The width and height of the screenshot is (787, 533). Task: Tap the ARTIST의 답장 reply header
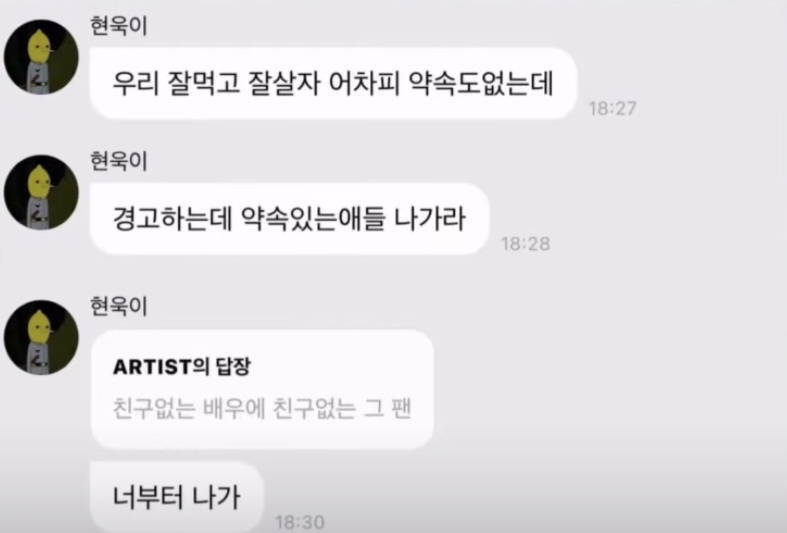181,367
